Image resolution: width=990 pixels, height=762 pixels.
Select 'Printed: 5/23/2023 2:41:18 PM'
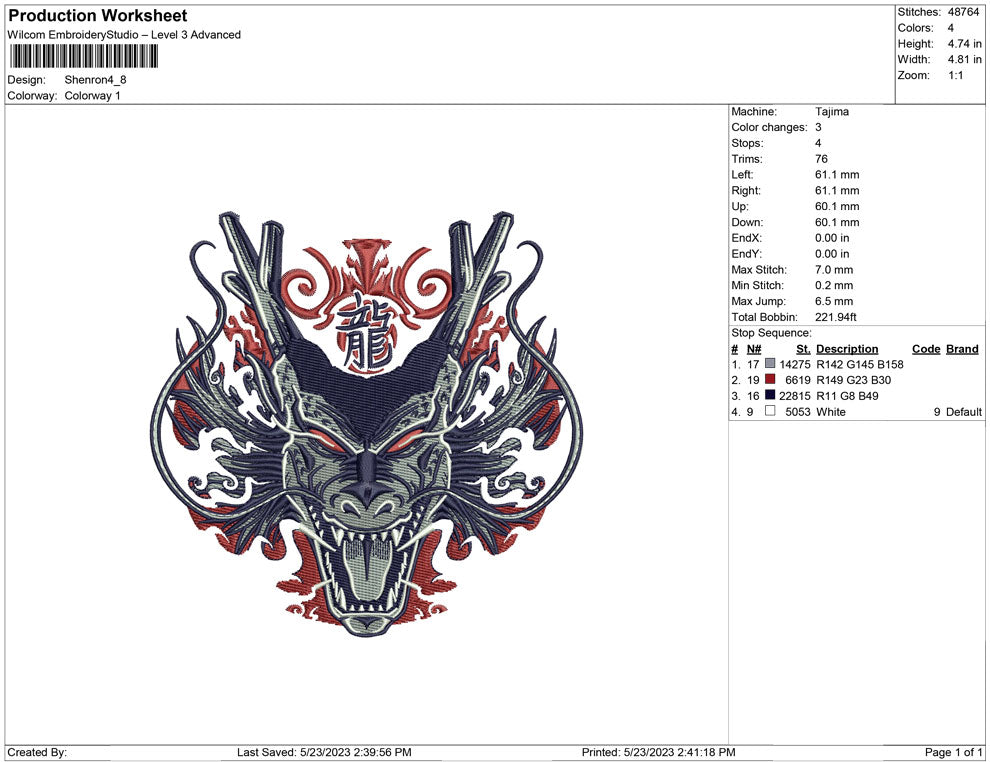[x=658, y=752]
